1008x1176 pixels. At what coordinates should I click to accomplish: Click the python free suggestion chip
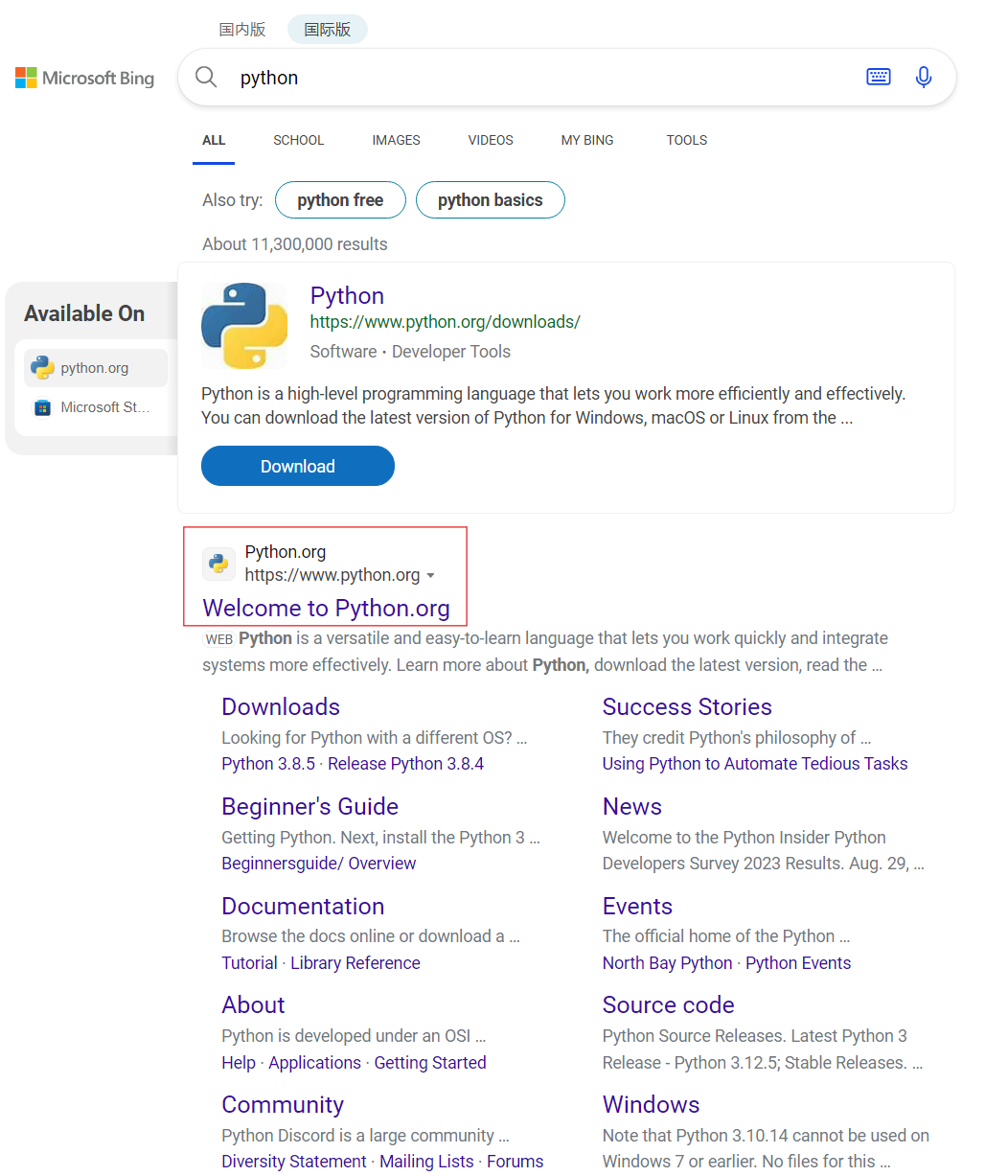click(340, 199)
